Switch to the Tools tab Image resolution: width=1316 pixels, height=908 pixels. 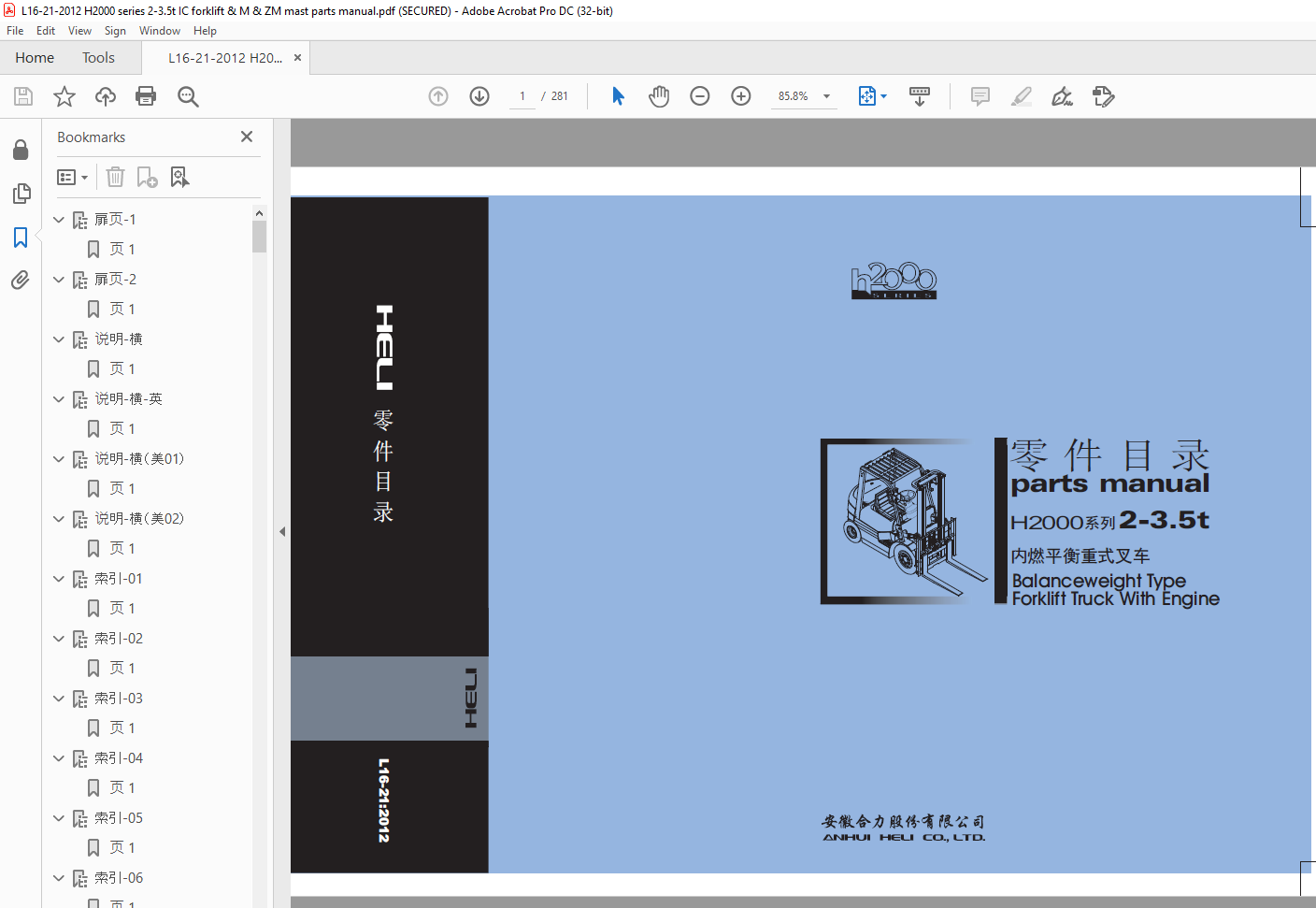(98, 58)
